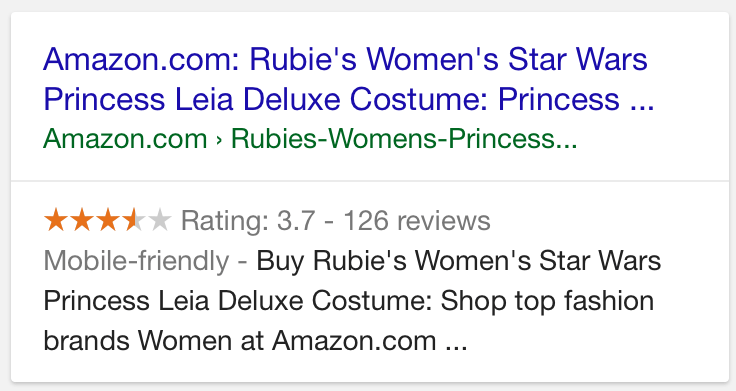Click the breadcrumb chevron after Amazon.com
Screen dimensions: 736x391
click(x=219, y=140)
